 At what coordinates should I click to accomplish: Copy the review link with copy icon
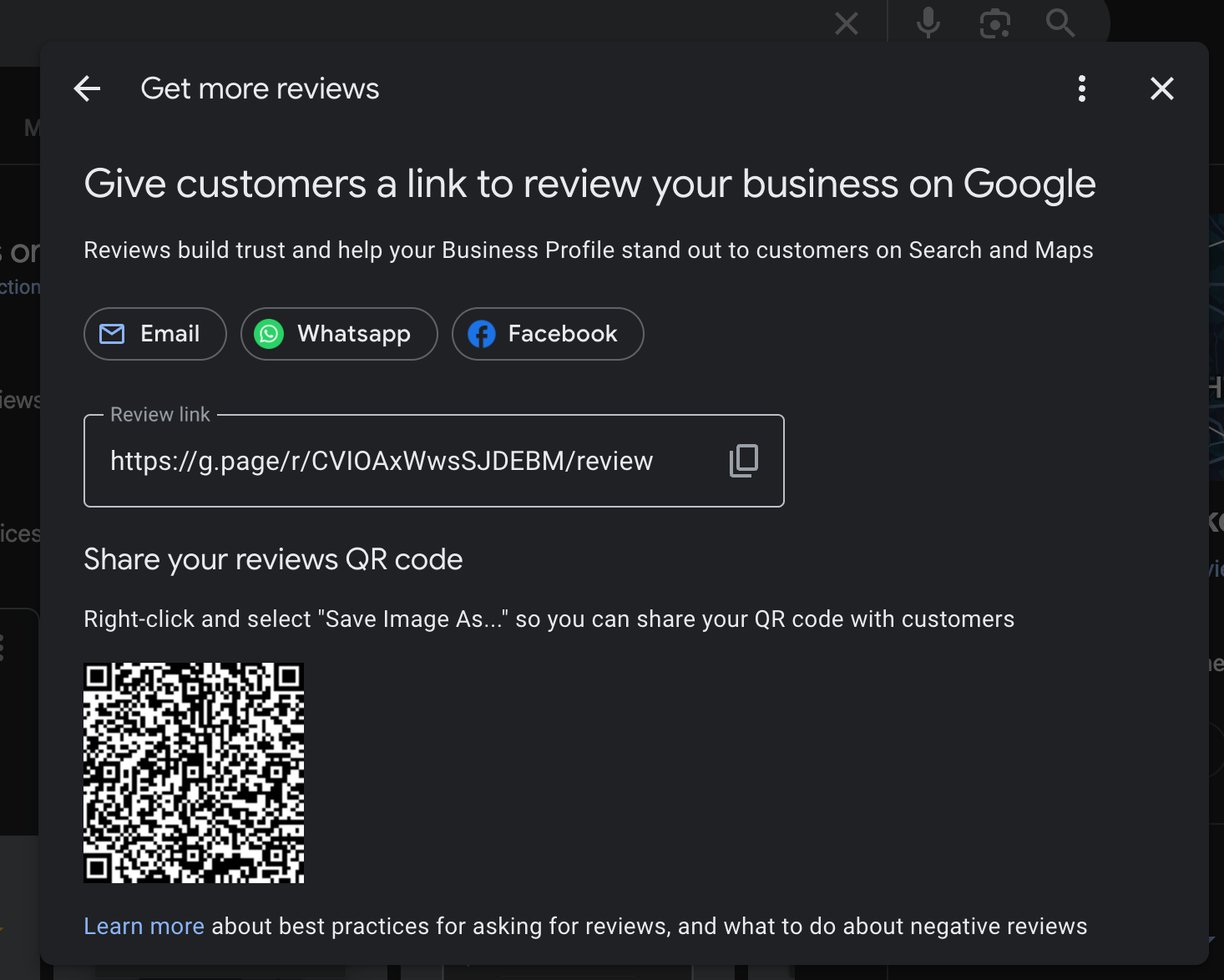[744, 461]
